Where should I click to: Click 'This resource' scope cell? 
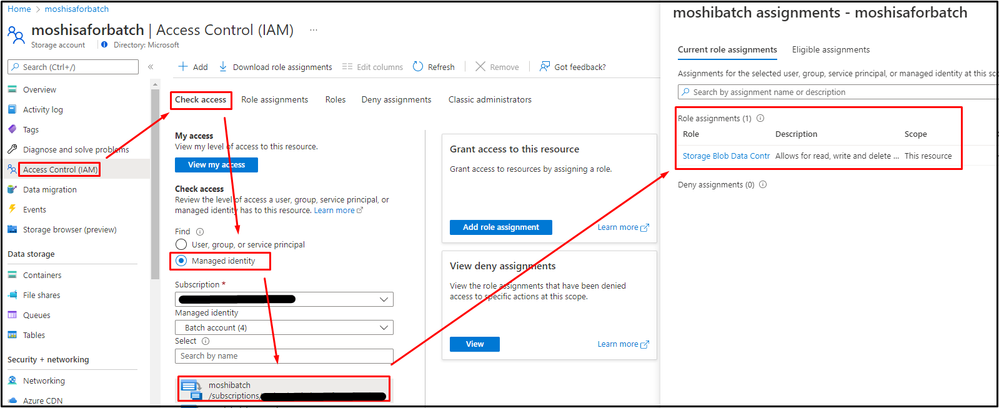[928, 156]
